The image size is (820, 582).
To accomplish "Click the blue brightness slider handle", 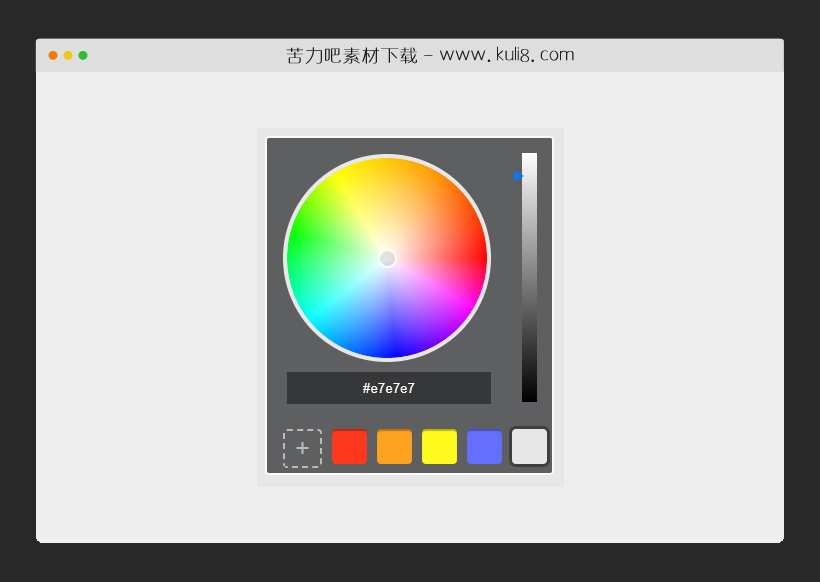I will coord(518,175).
